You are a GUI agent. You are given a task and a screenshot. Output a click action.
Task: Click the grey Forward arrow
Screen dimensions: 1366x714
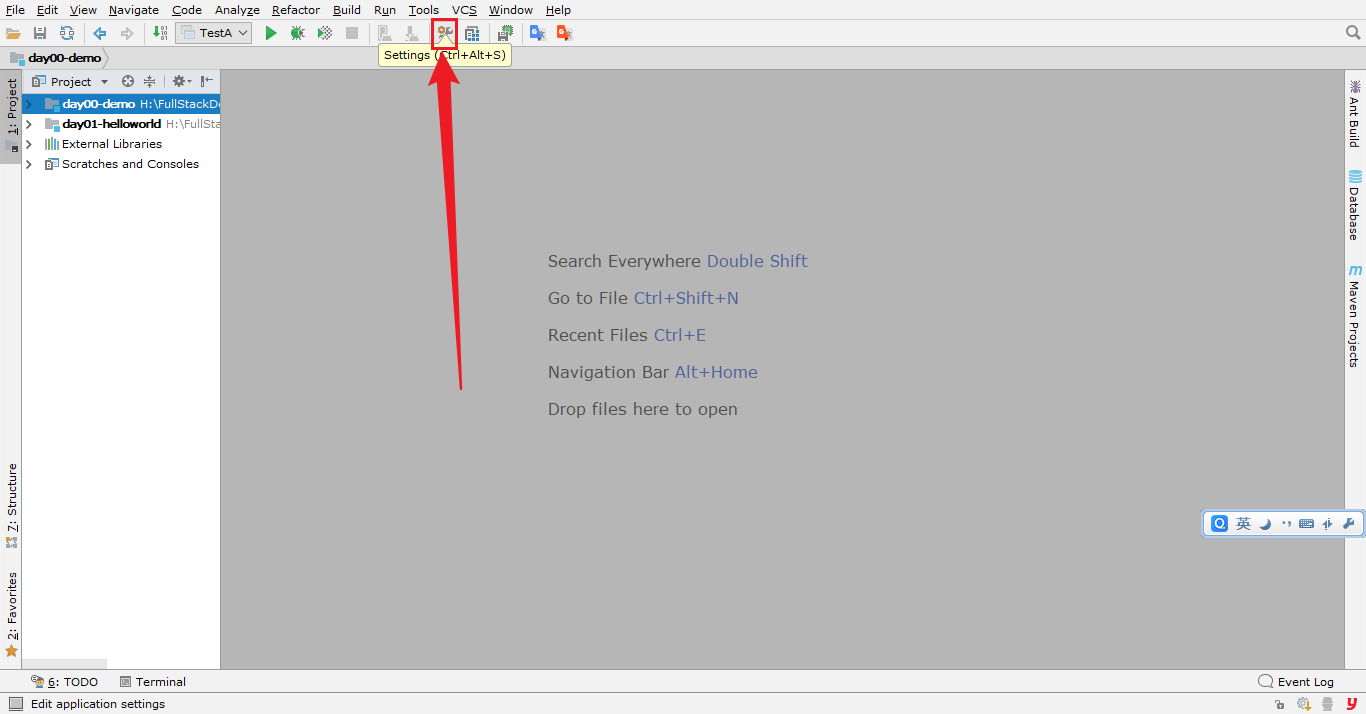pos(126,33)
